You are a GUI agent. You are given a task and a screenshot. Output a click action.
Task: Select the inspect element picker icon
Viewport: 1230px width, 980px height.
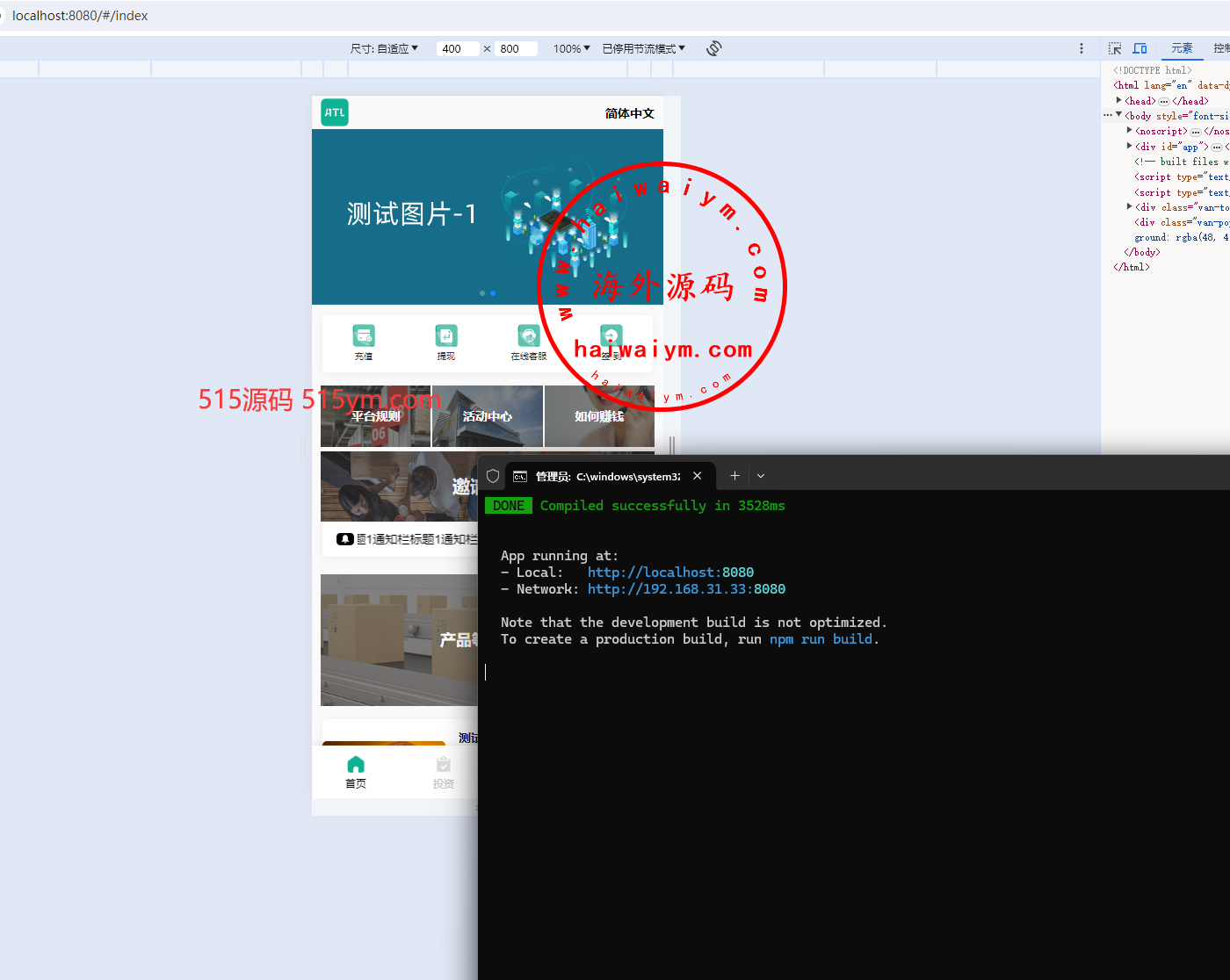[1115, 48]
